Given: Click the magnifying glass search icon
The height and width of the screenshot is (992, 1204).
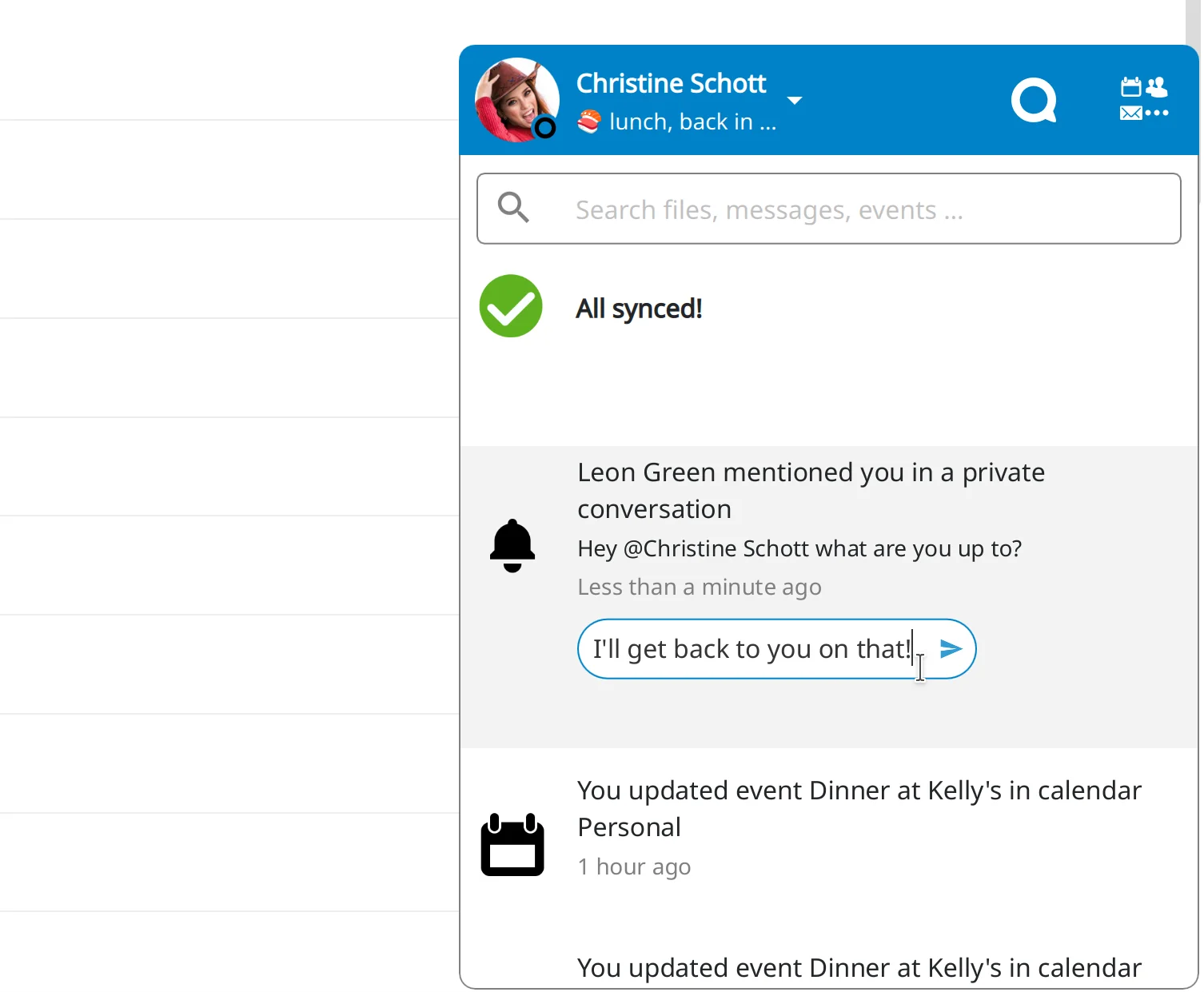Looking at the screenshot, I should point(513,208).
